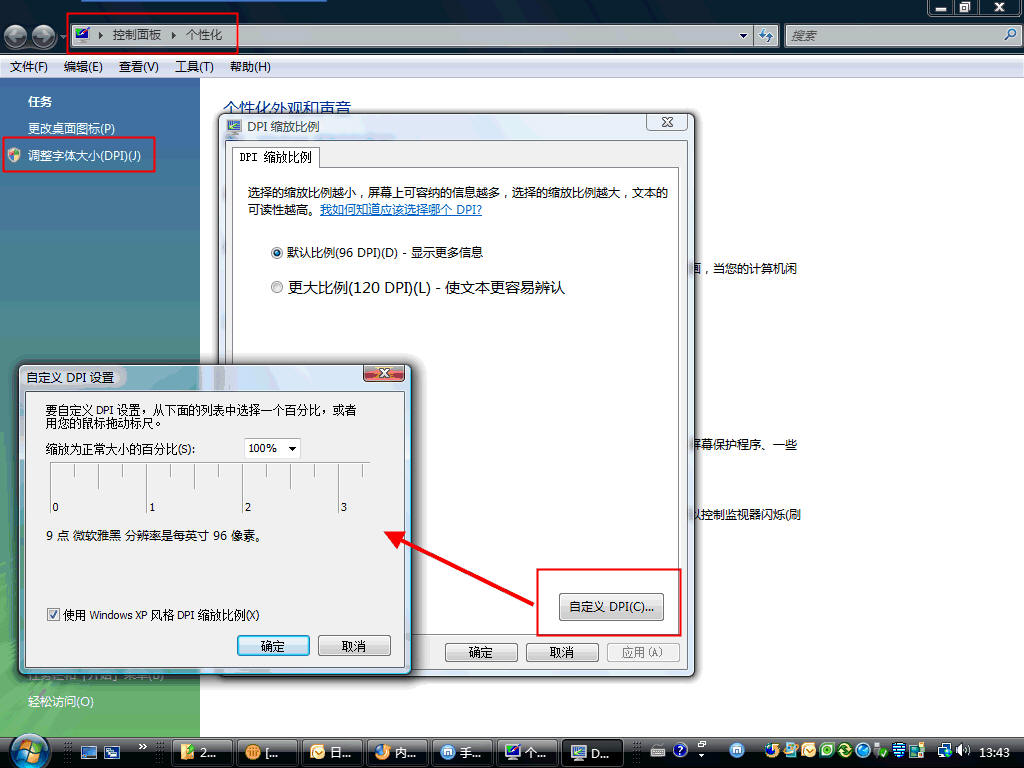The height and width of the screenshot is (768, 1024).
Task: Click the green circular sync tray icon
Action: (x=844, y=750)
